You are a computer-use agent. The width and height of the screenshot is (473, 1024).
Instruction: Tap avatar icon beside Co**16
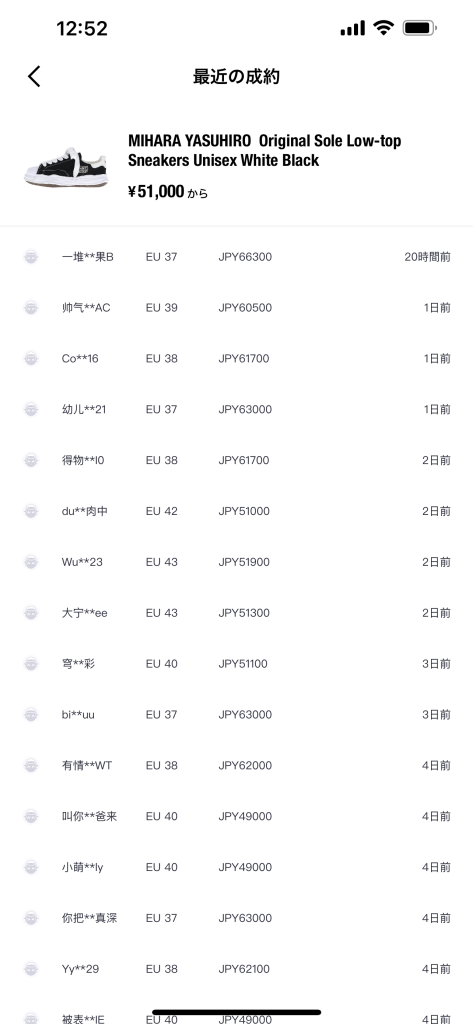click(31, 359)
